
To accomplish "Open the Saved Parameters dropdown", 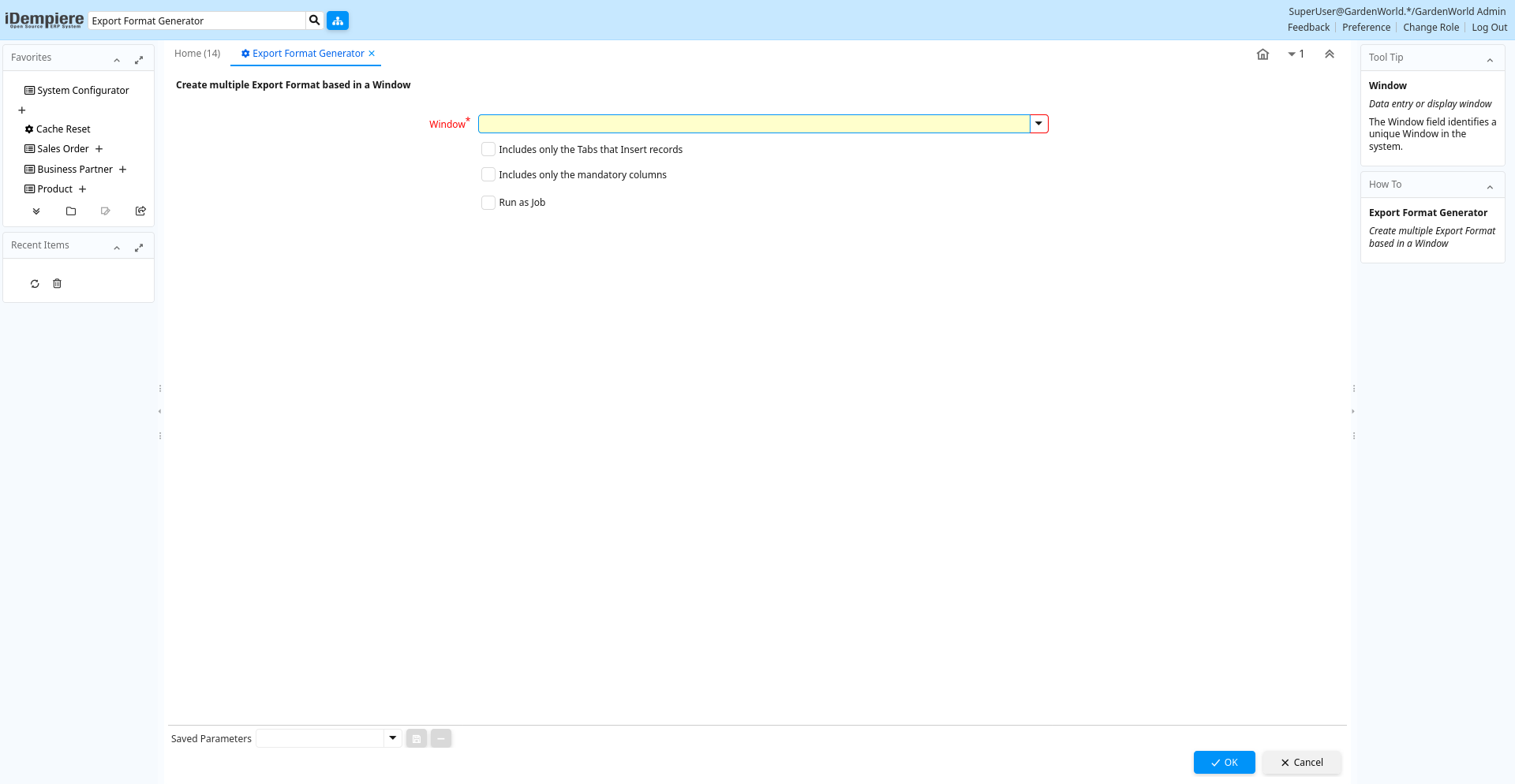I will pos(392,738).
